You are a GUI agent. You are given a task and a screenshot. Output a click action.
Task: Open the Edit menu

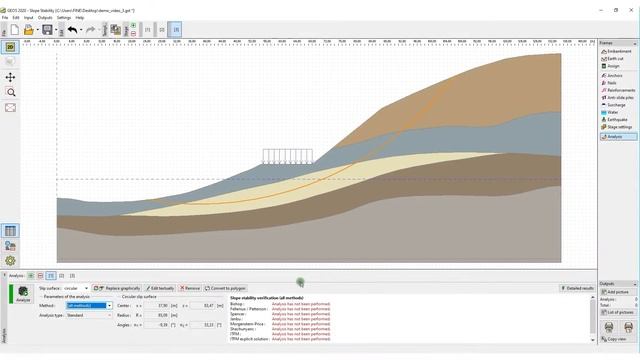16,18
